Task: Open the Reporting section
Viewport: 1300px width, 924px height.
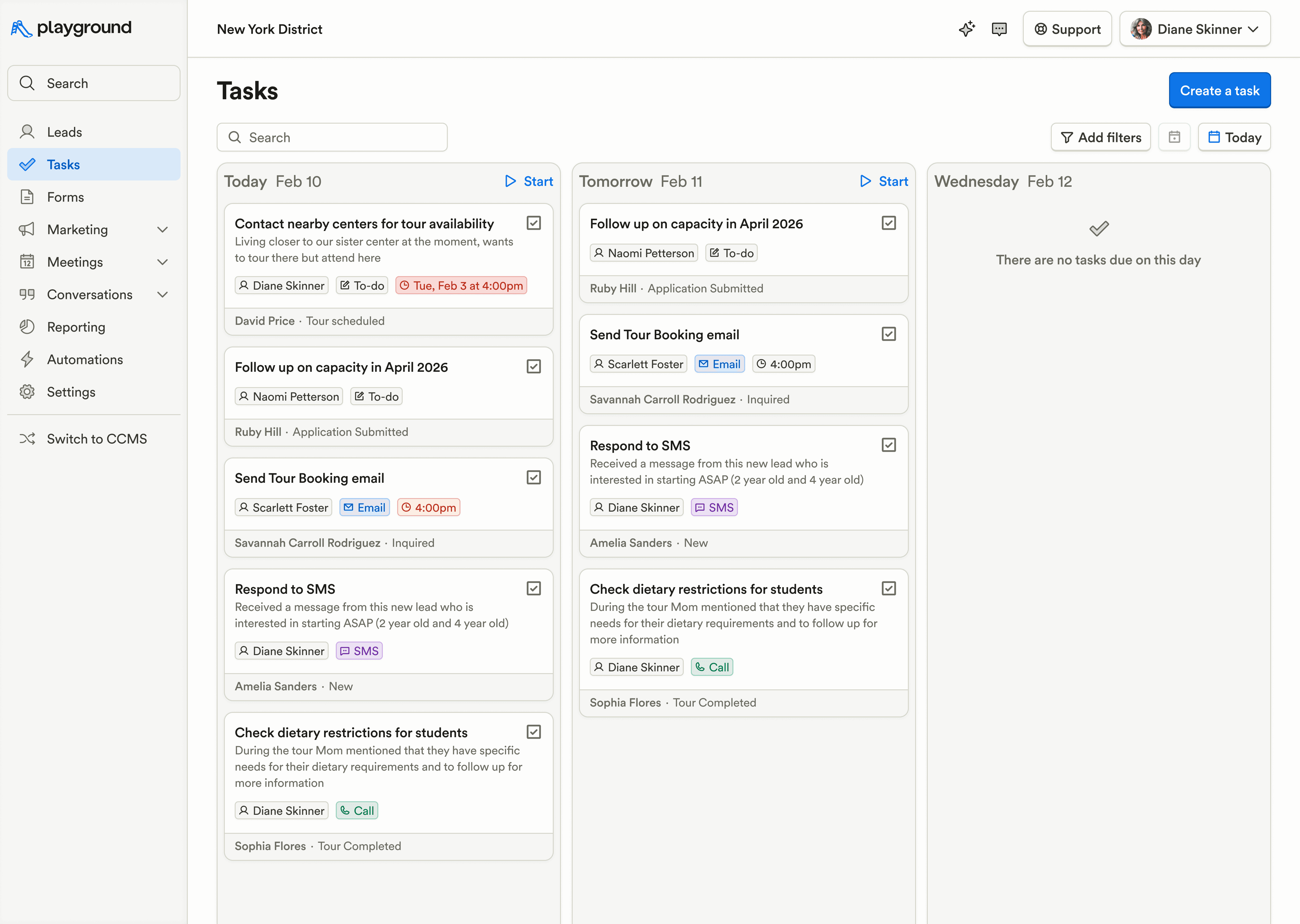Action: (76, 327)
